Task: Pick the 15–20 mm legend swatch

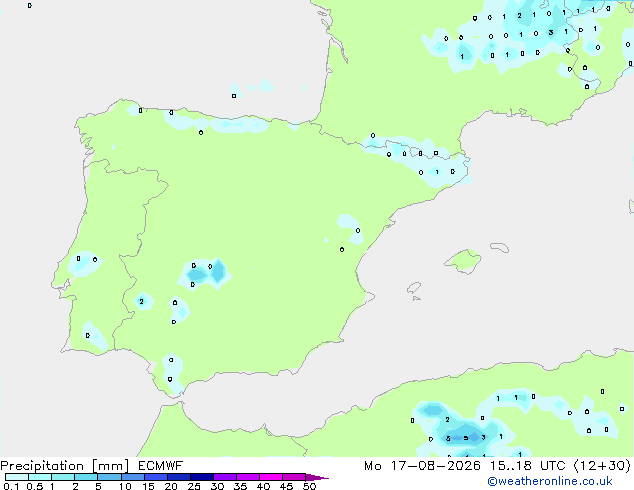Action: [156, 477]
